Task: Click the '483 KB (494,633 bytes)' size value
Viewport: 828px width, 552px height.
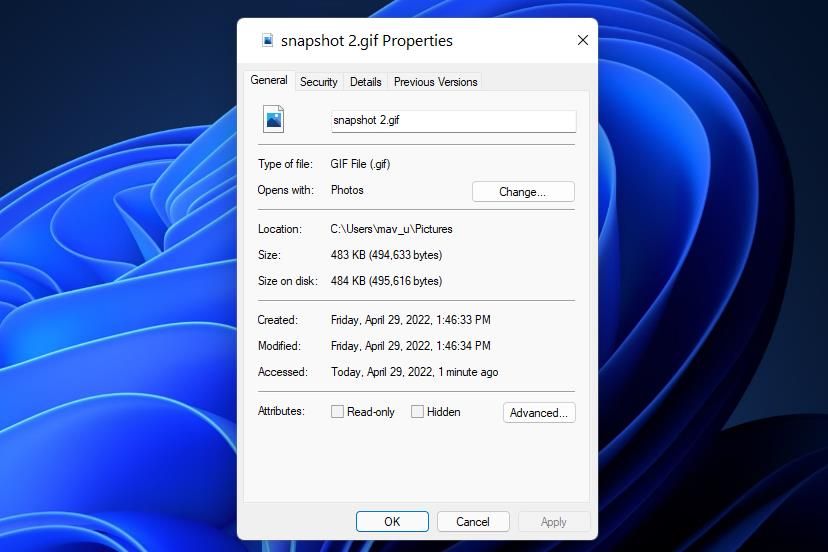Action: [386, 255]
